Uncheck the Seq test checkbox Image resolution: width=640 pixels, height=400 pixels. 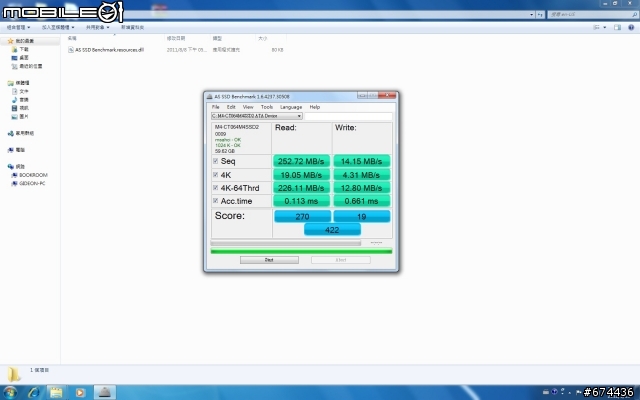pyautogui.click(x=216, y=161)
